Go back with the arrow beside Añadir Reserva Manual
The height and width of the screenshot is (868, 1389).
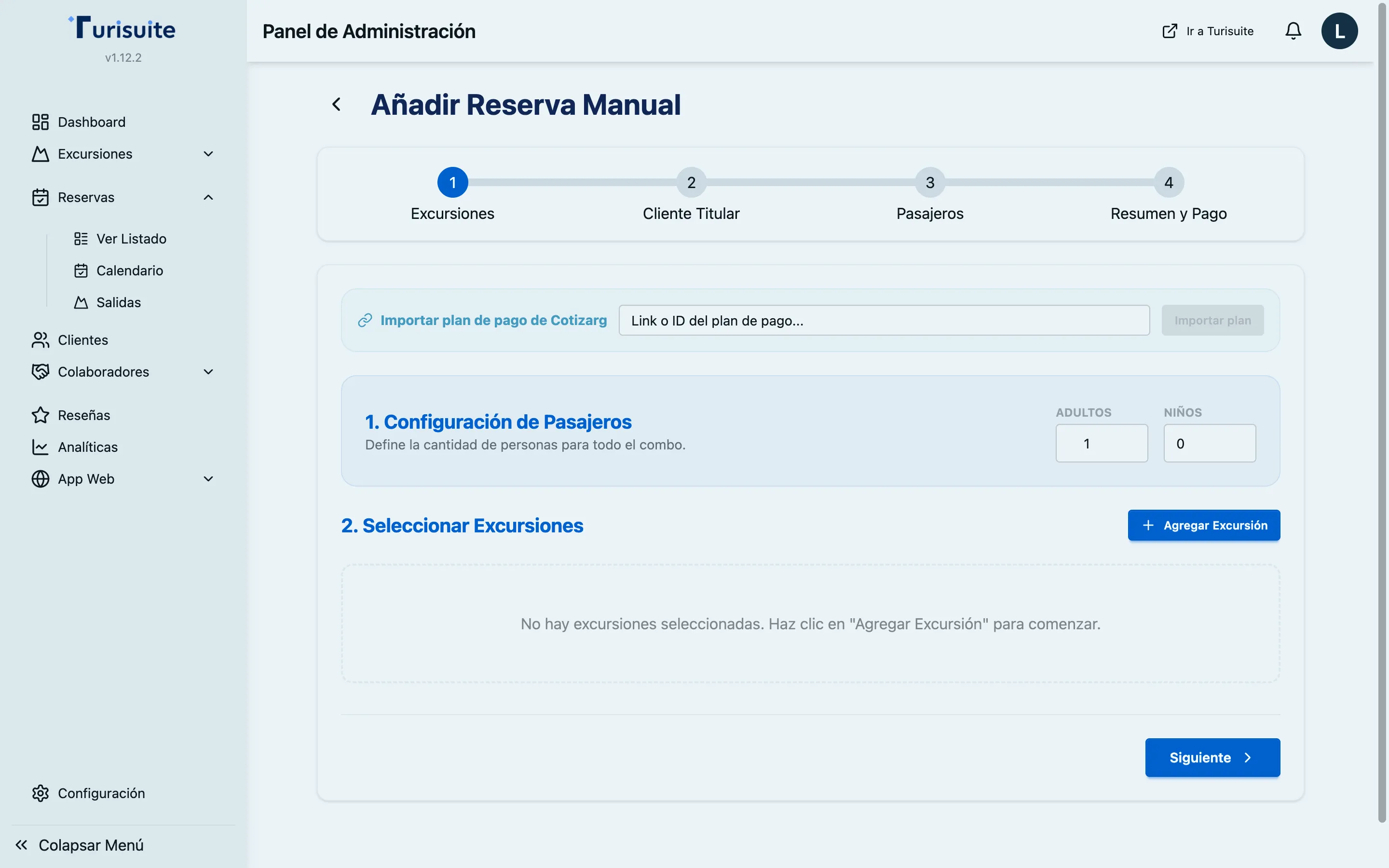pos(336,105)
